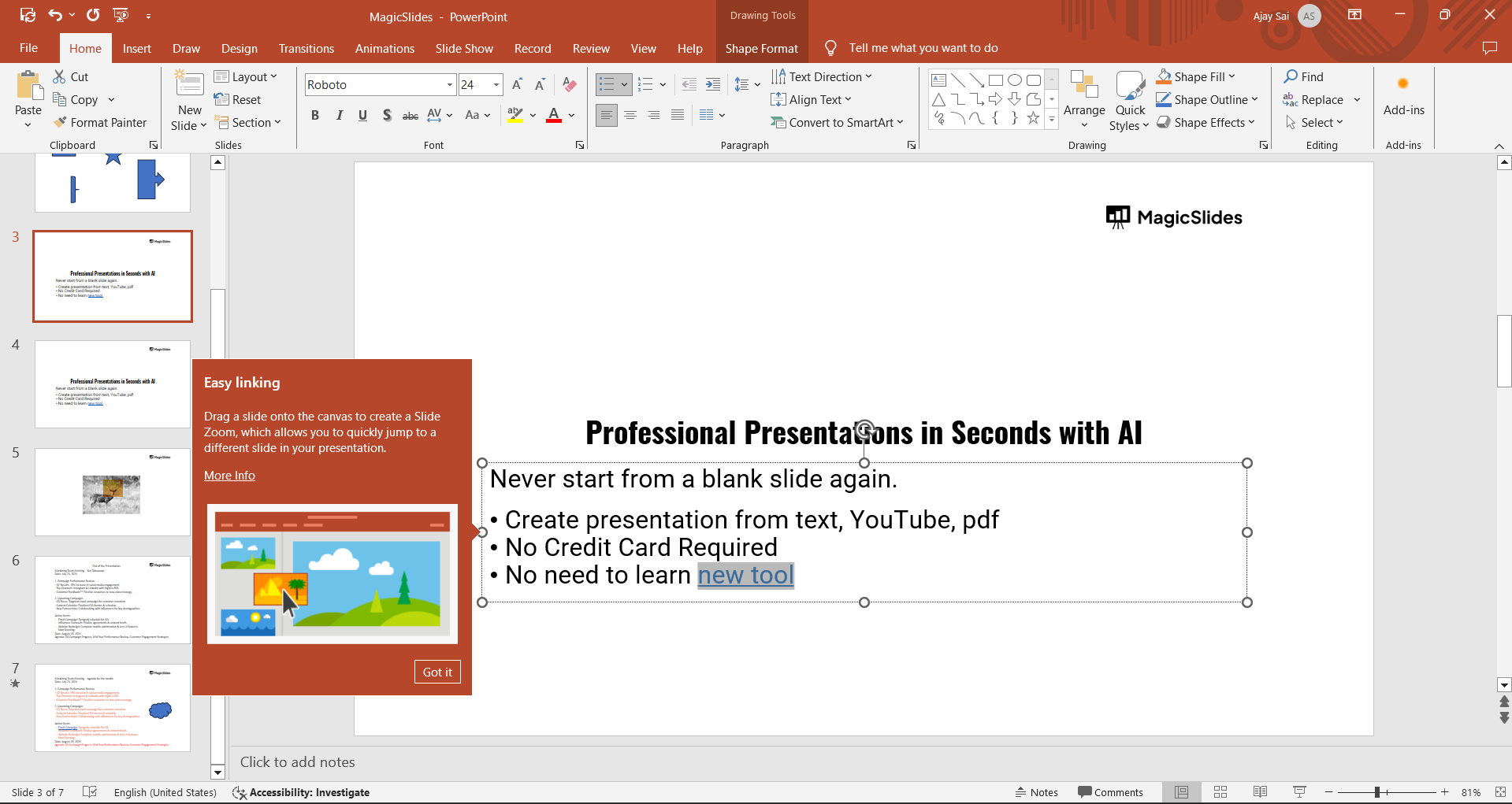Justify the paragraph text
The width and height of the screenshot is (1512, 804).
click(x=677, y=115)
